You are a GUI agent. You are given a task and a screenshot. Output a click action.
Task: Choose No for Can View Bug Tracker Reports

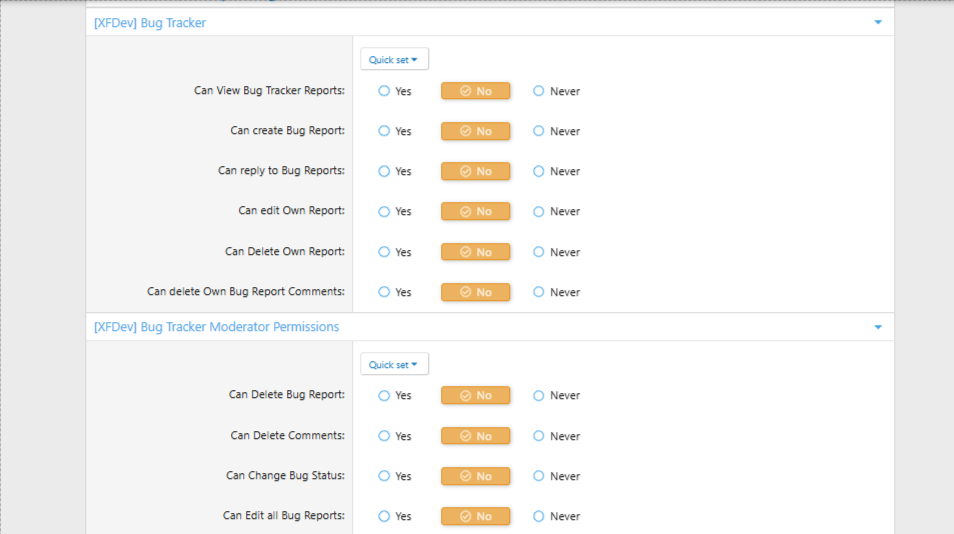click(476, 91)
